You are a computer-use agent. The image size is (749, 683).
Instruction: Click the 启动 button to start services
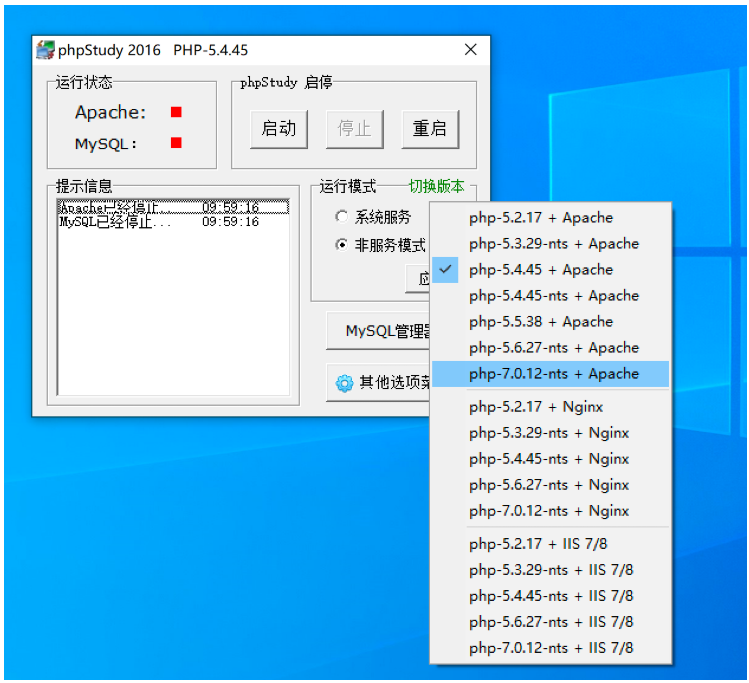[279, 129]
